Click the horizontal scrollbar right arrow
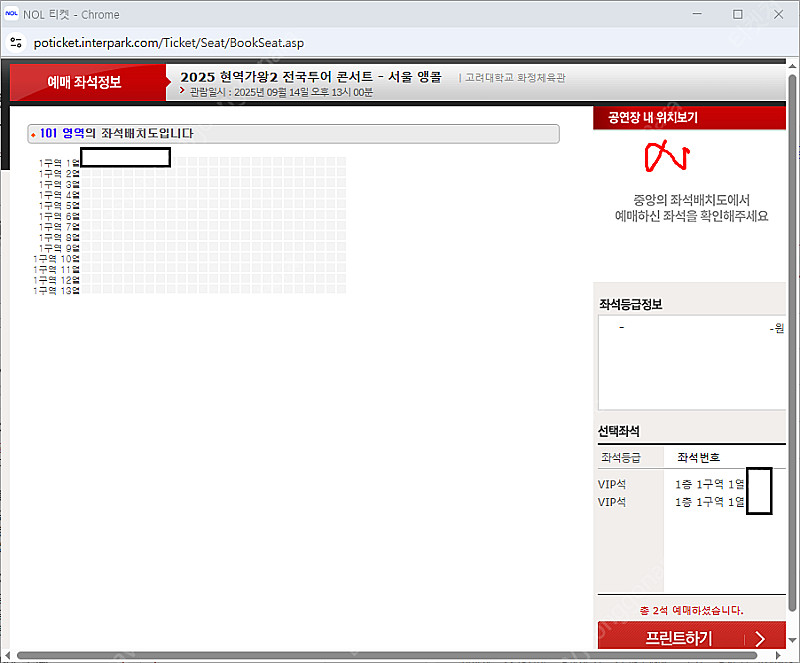Viewport: 800px width, 663px height. 778,655
